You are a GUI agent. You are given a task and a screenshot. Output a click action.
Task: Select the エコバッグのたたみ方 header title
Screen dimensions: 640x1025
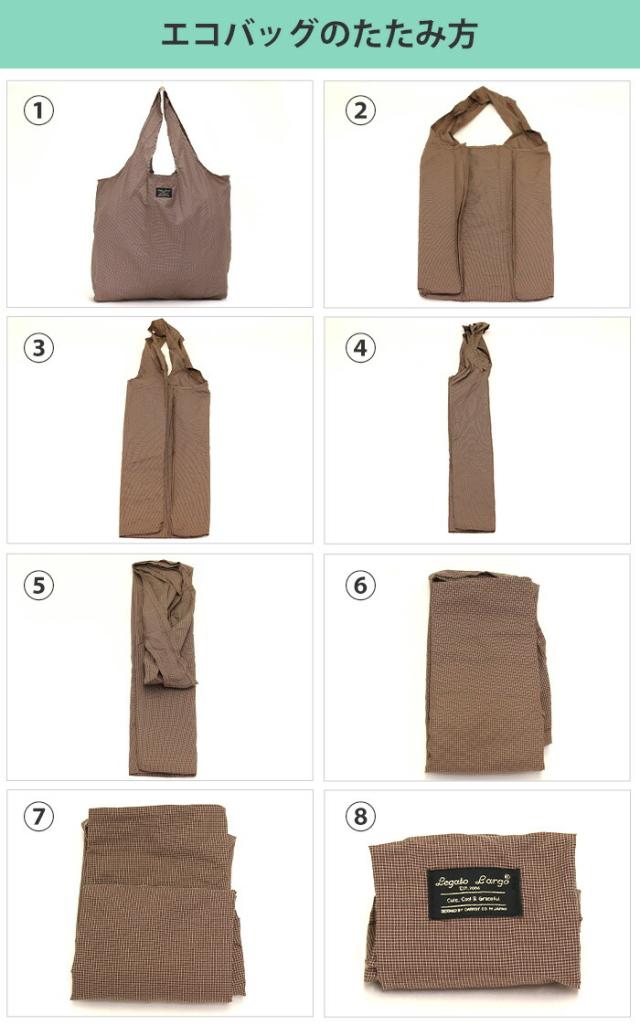(x=319, y=34)
